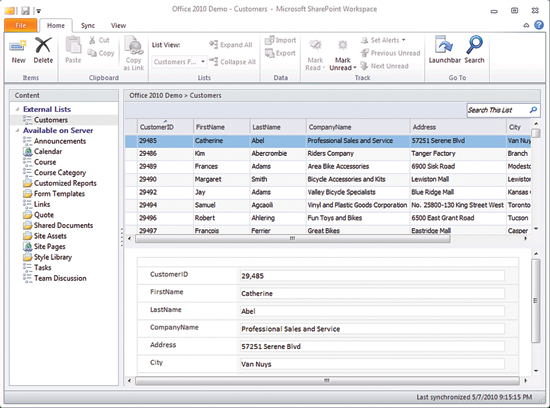This screenshot has height=408, width=550.
Task: Collapse the Available on Server group
Action: tap(17, 131)
